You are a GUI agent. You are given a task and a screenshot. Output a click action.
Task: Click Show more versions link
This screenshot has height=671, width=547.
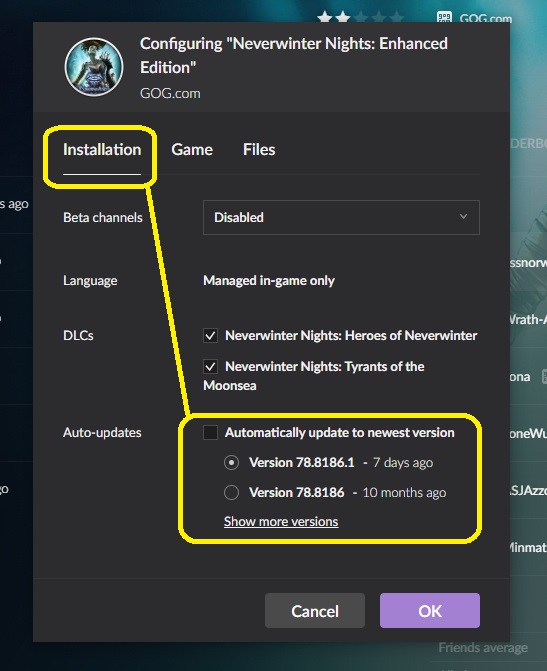pyautogui.click(x=281, y=522)
